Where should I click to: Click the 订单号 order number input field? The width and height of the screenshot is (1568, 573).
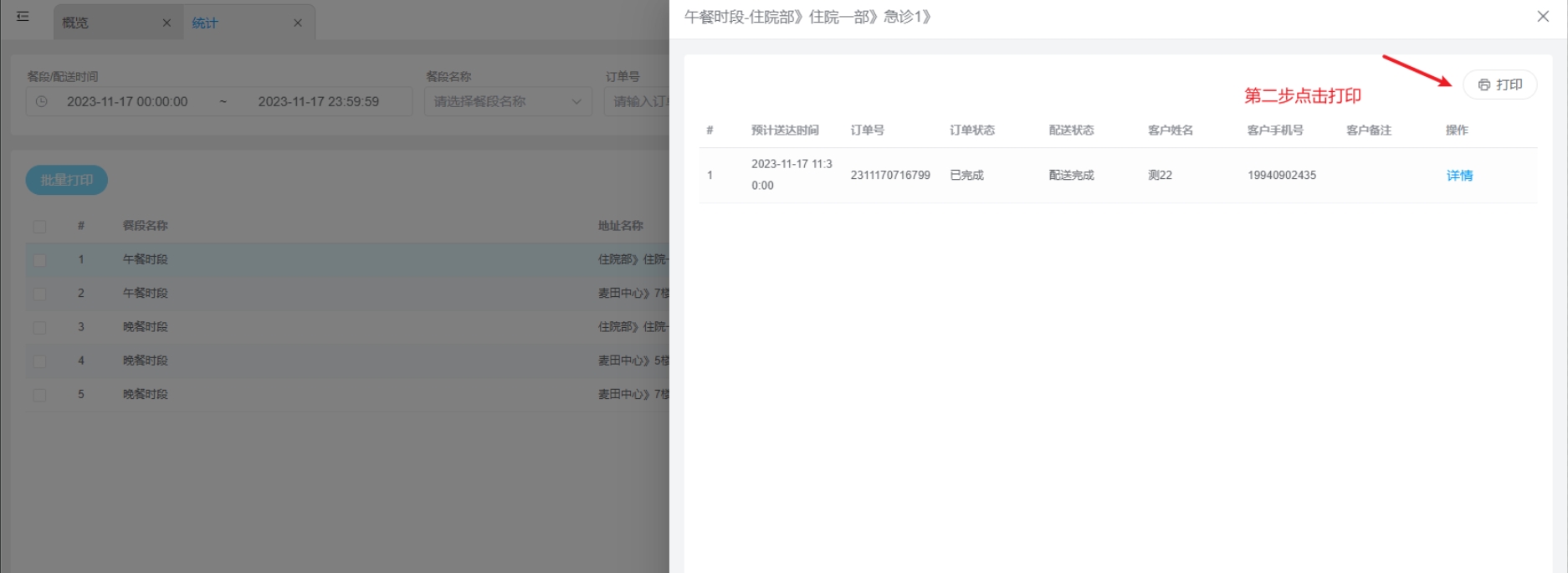638,102
